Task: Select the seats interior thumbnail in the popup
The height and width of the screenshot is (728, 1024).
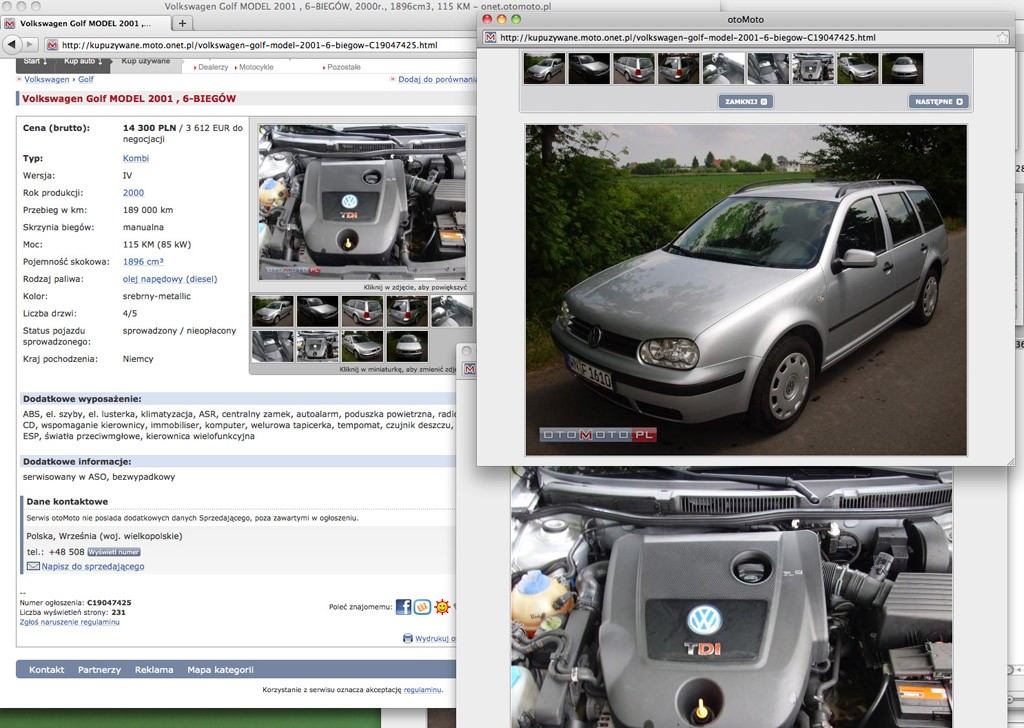Action: pos(768,69)
